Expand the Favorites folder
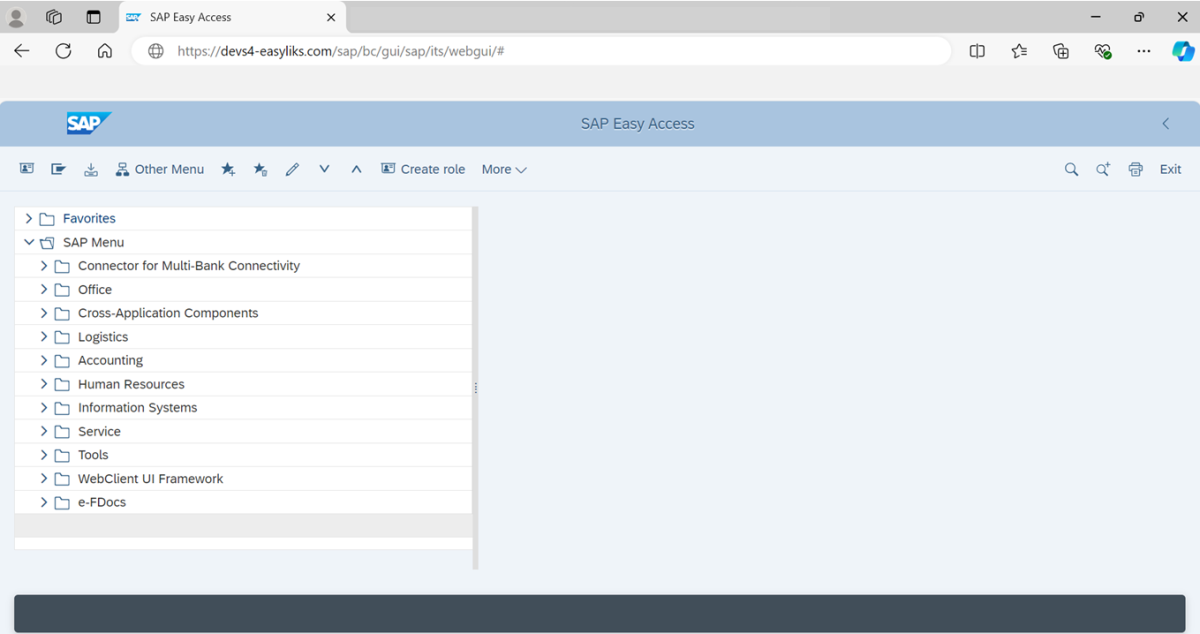1200x634 pixels. (29, 218)
